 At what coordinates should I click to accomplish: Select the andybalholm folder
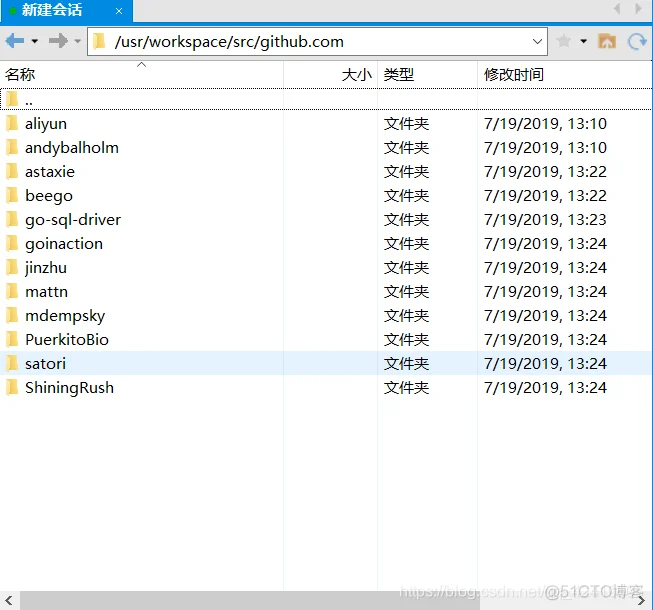click(x=326, y=148)
